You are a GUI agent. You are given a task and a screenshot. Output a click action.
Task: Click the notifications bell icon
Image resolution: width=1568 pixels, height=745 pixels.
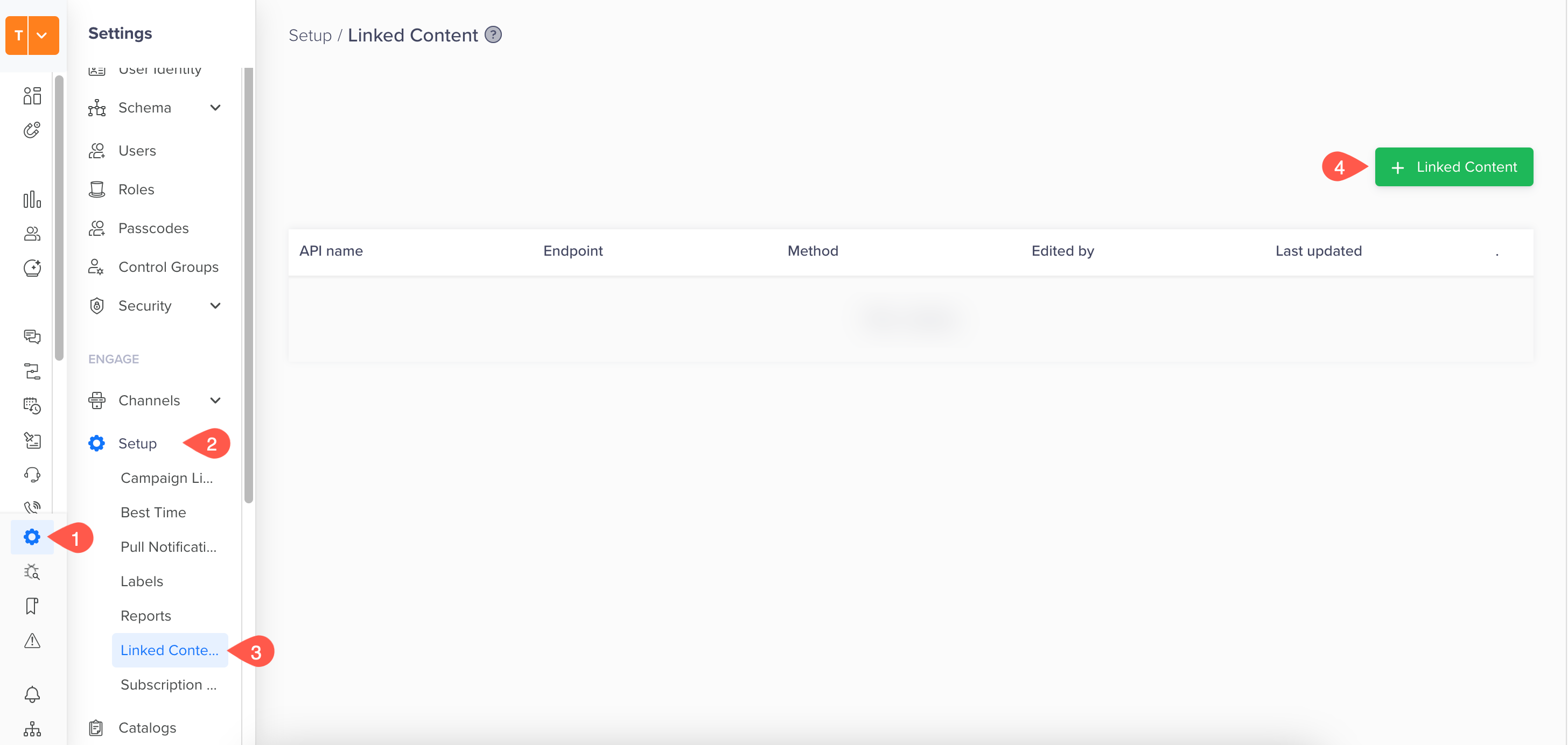click(32, 694)
